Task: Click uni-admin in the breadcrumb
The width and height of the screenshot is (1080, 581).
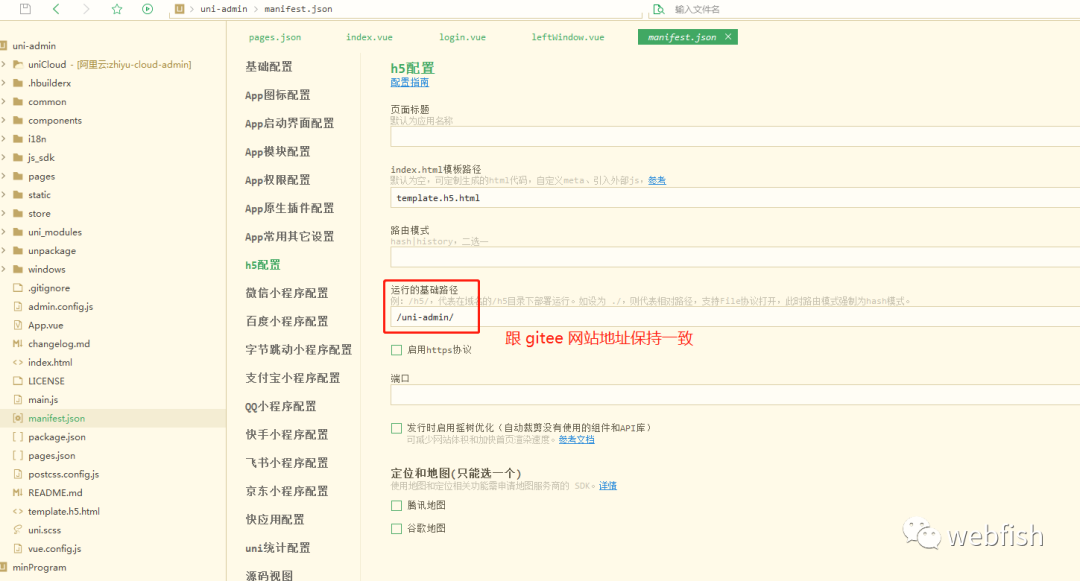Action: (223, 9)
